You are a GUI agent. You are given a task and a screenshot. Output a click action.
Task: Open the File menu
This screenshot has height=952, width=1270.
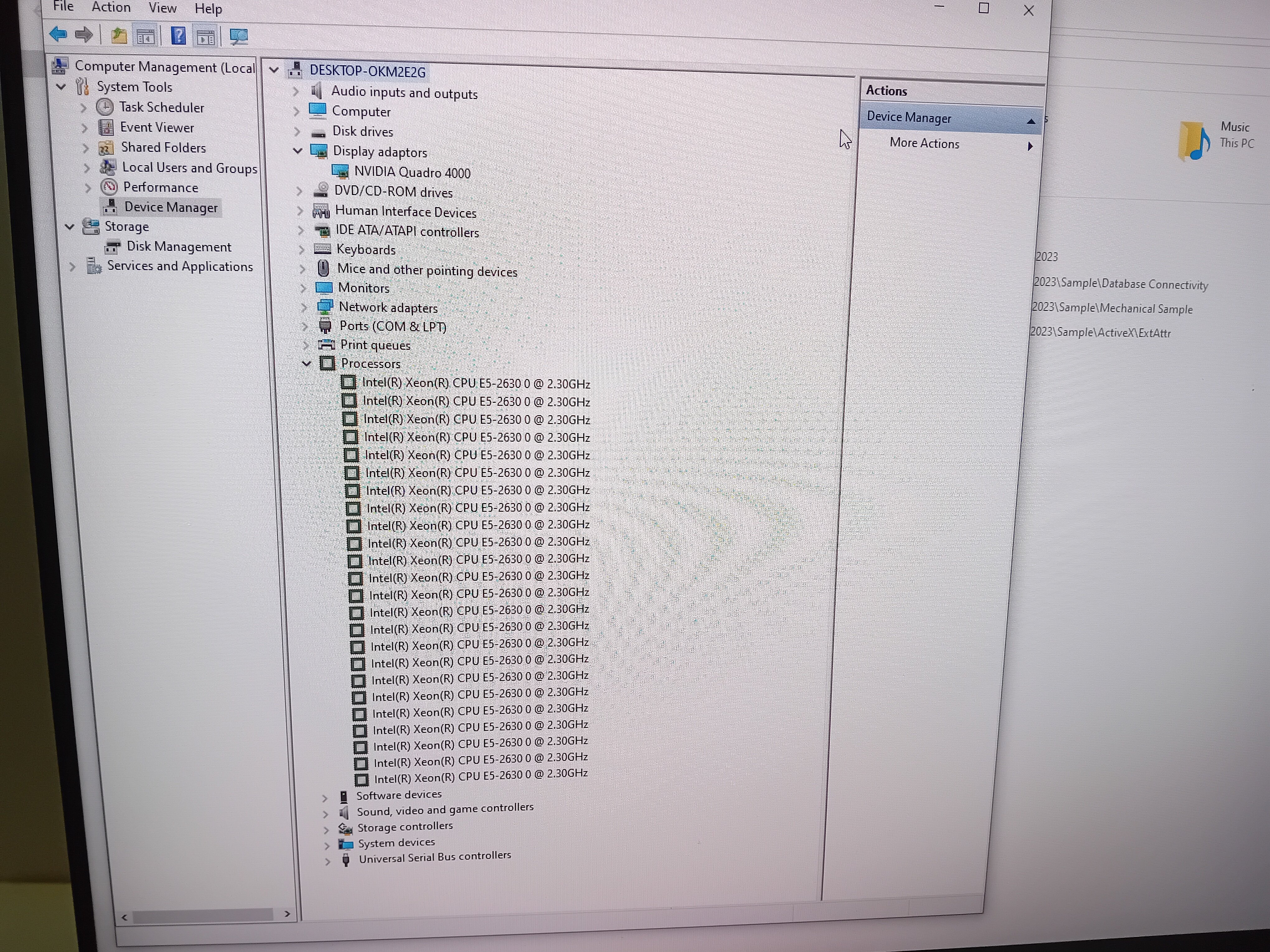(x=63, y=6)
